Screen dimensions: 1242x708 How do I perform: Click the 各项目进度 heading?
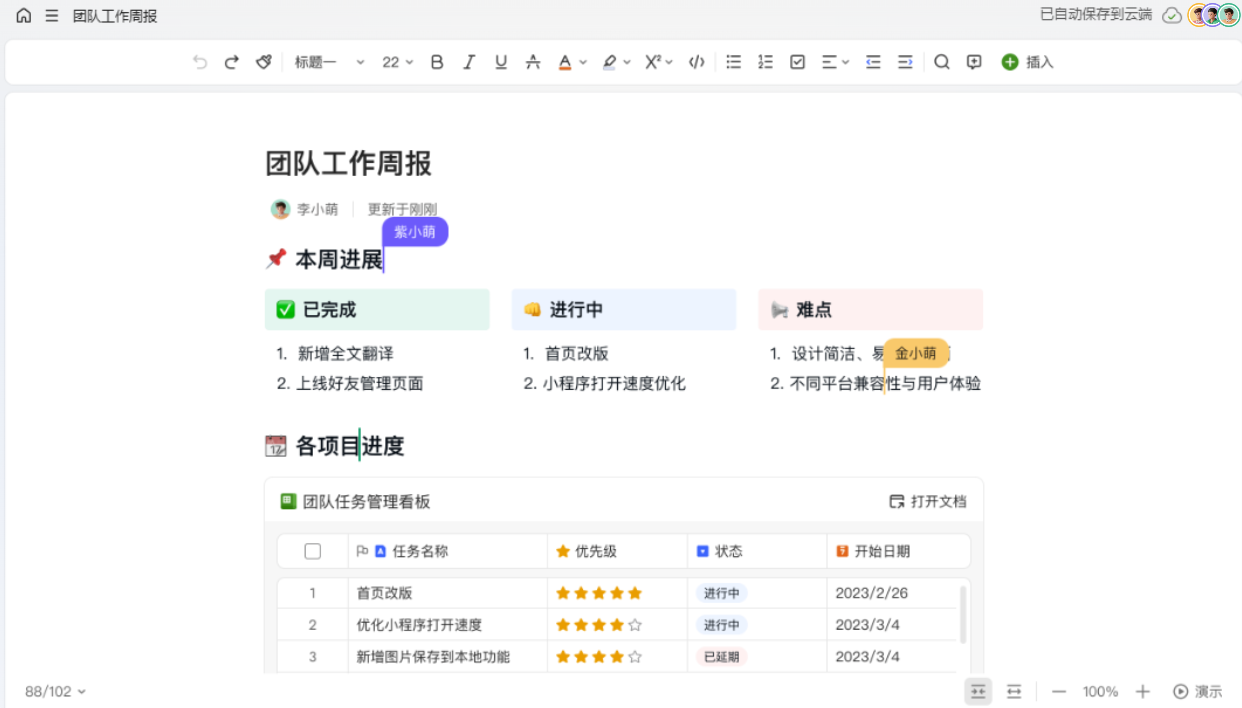click(350, 446)
